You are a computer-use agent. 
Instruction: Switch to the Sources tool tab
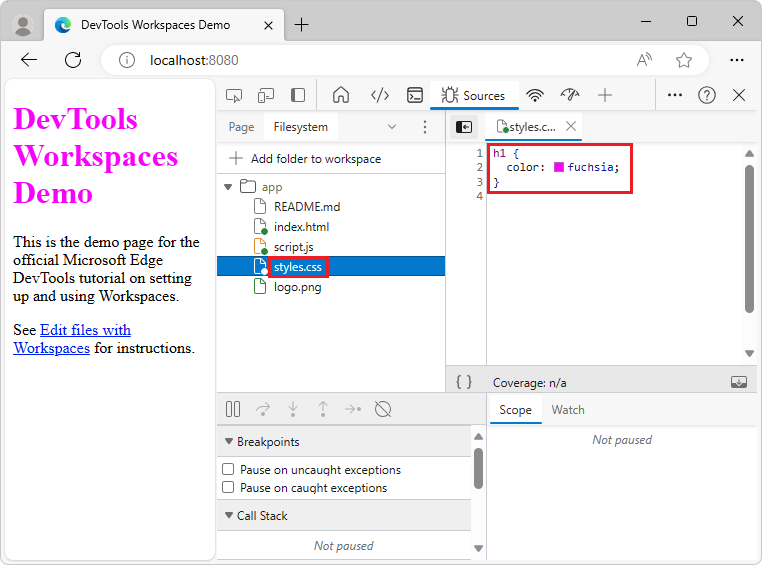click(x=473, y=95)
